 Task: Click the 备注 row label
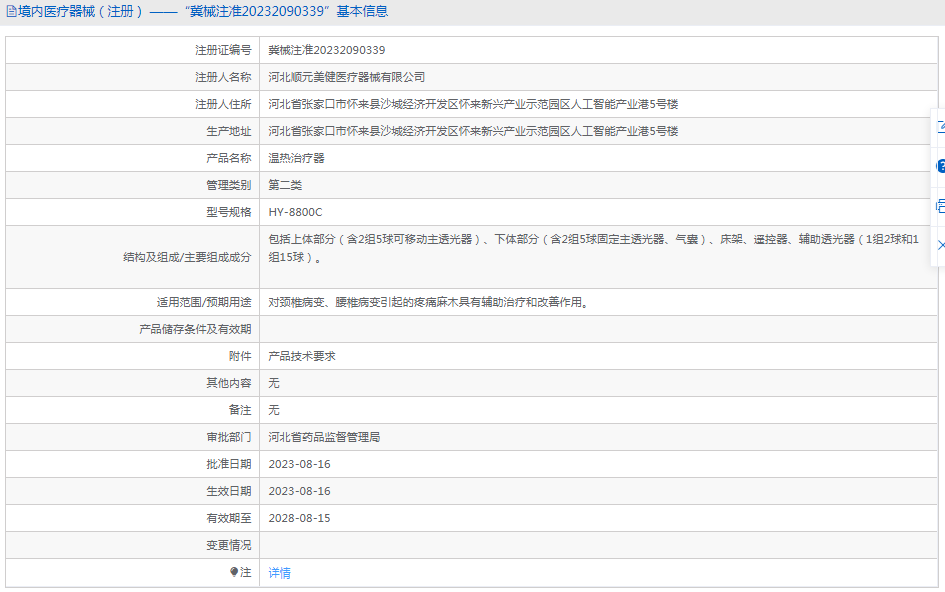tap(240, 410)
